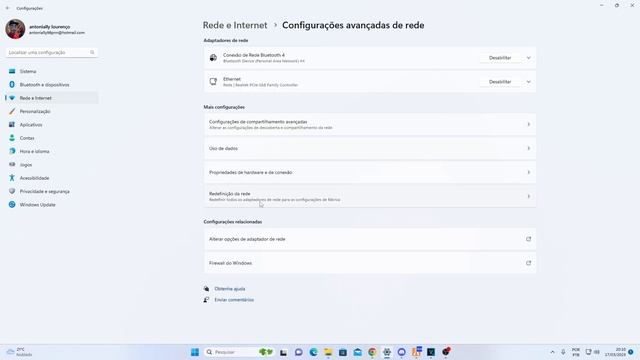Viewport: 640px width, 360px height.
Task: Click Enviar comentários link
Action: [x=234, y=300]
